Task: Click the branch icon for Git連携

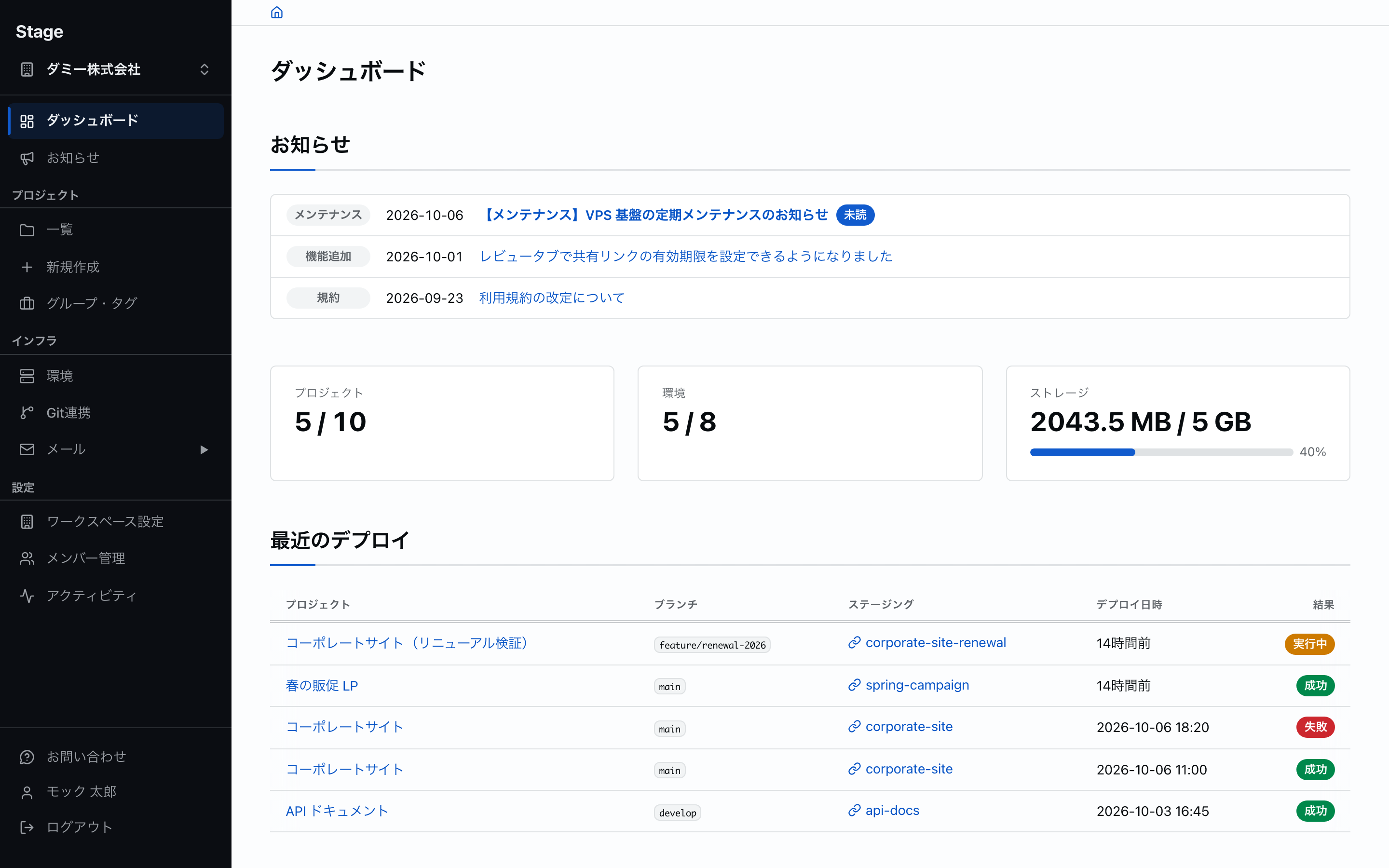Action: point(27,413)
